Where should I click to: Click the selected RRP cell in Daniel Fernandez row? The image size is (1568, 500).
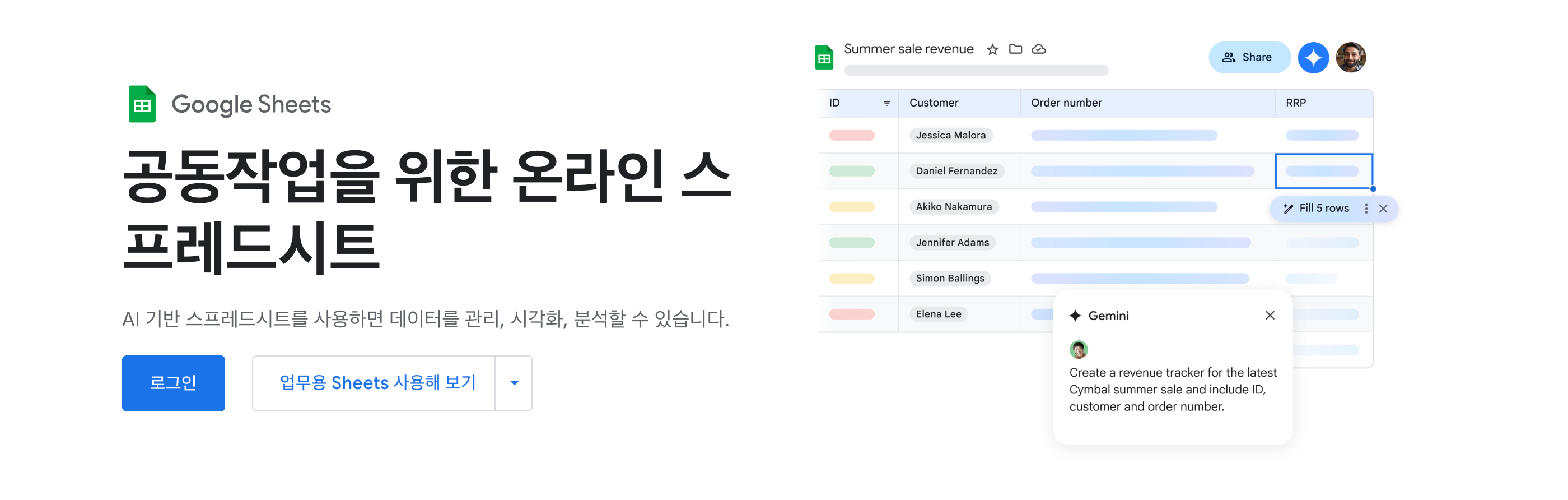point(1323,171)
